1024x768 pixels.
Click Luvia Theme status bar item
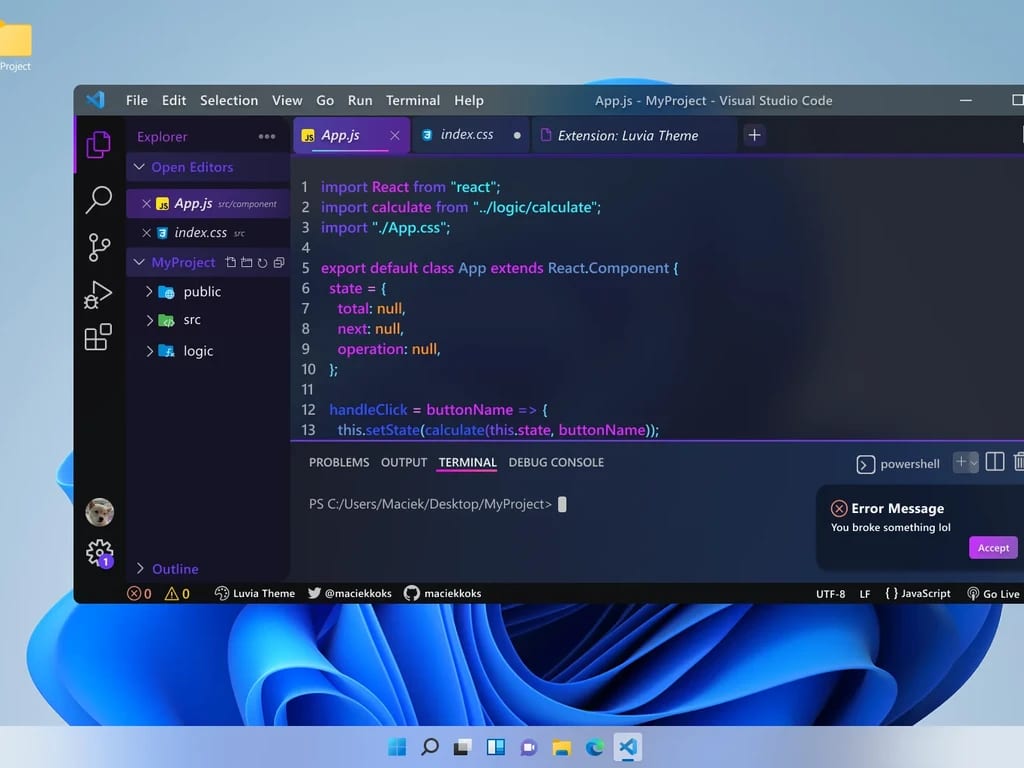click(x=255, y=594)
